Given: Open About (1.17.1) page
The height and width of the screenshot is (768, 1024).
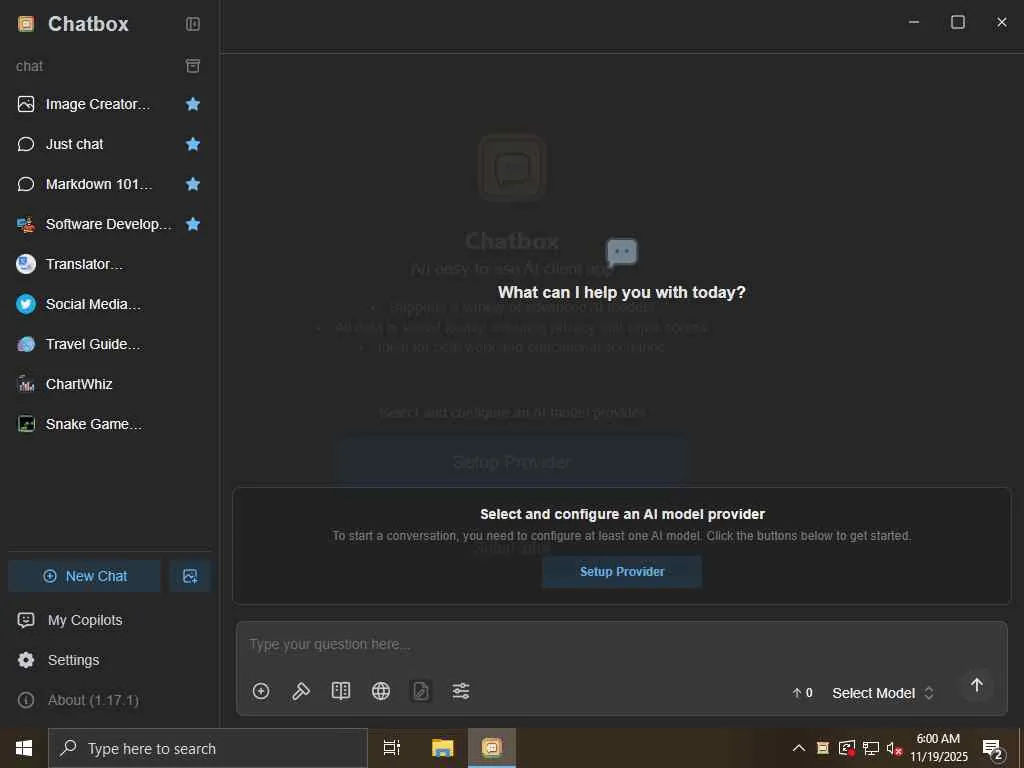Looking at the screenshot, I should coord(108,700).
